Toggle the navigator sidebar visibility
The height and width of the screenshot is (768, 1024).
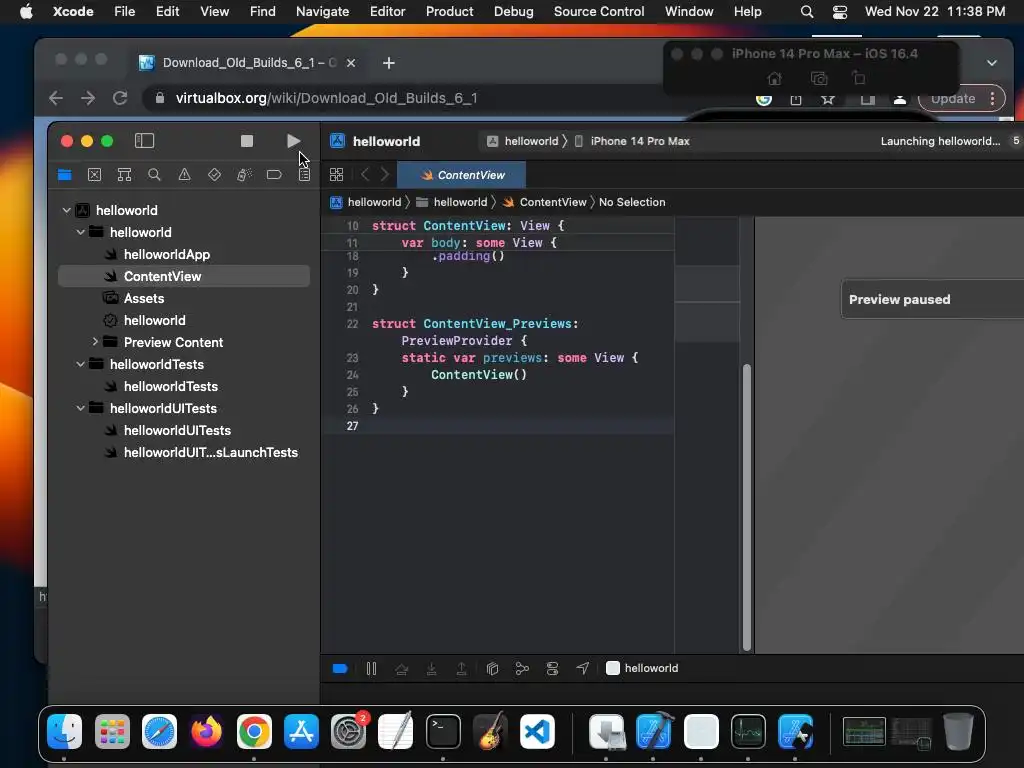click(x=144, y=141)
